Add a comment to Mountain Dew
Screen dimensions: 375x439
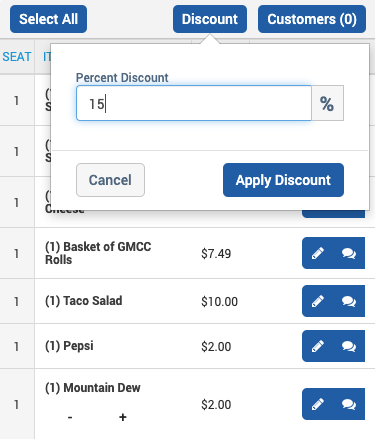[x=349, y=404]
